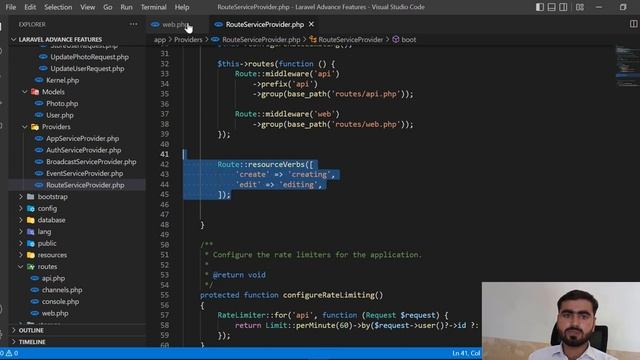640x360 pixels.
Task: Open Photo.php model file
Action: (x=62, y=104)
